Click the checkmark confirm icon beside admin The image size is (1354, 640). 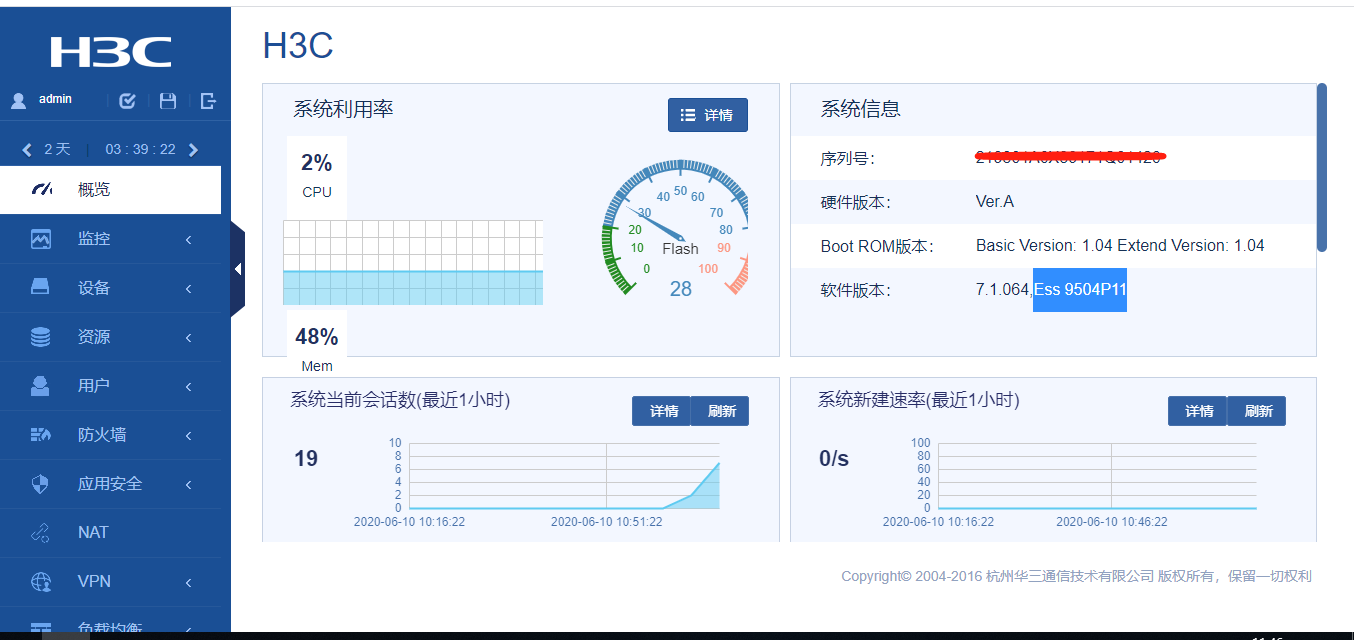127,101
